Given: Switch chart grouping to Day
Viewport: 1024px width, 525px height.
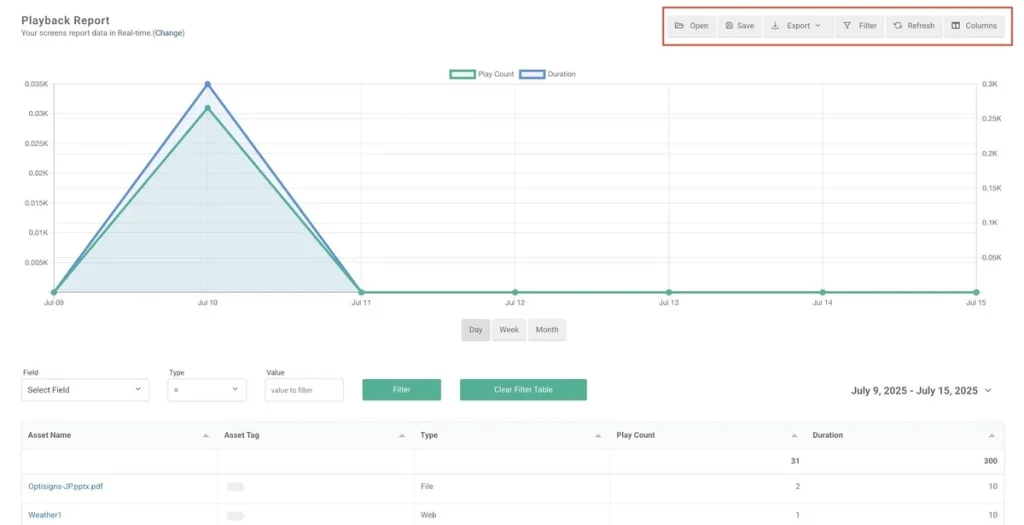Looking at the screenshot, I should click(x=475, y=330).
